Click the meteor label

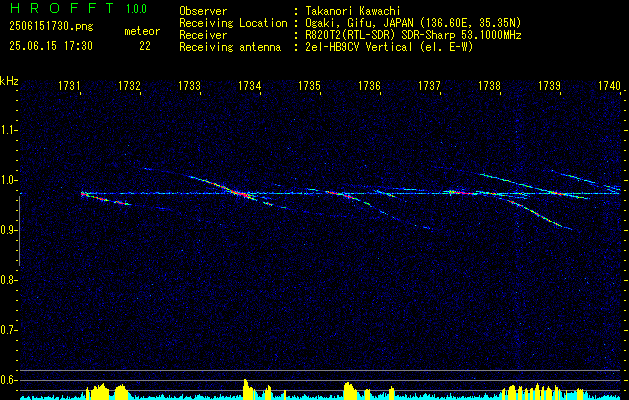click(x=142, y=31)
